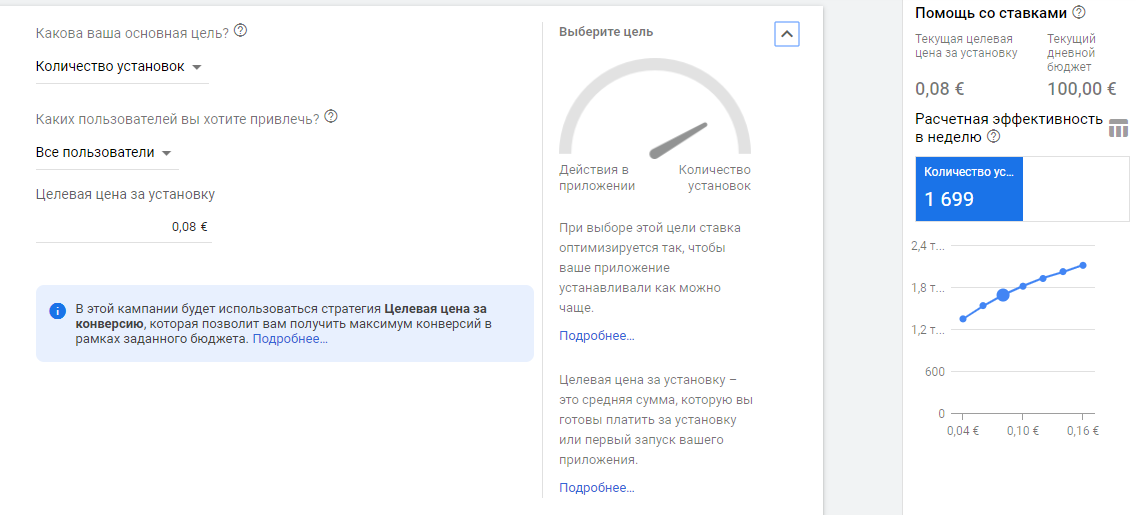1136x515 pixels.
Task: Click Целевая цена за установку field label
Action: (x=125, y=194)
